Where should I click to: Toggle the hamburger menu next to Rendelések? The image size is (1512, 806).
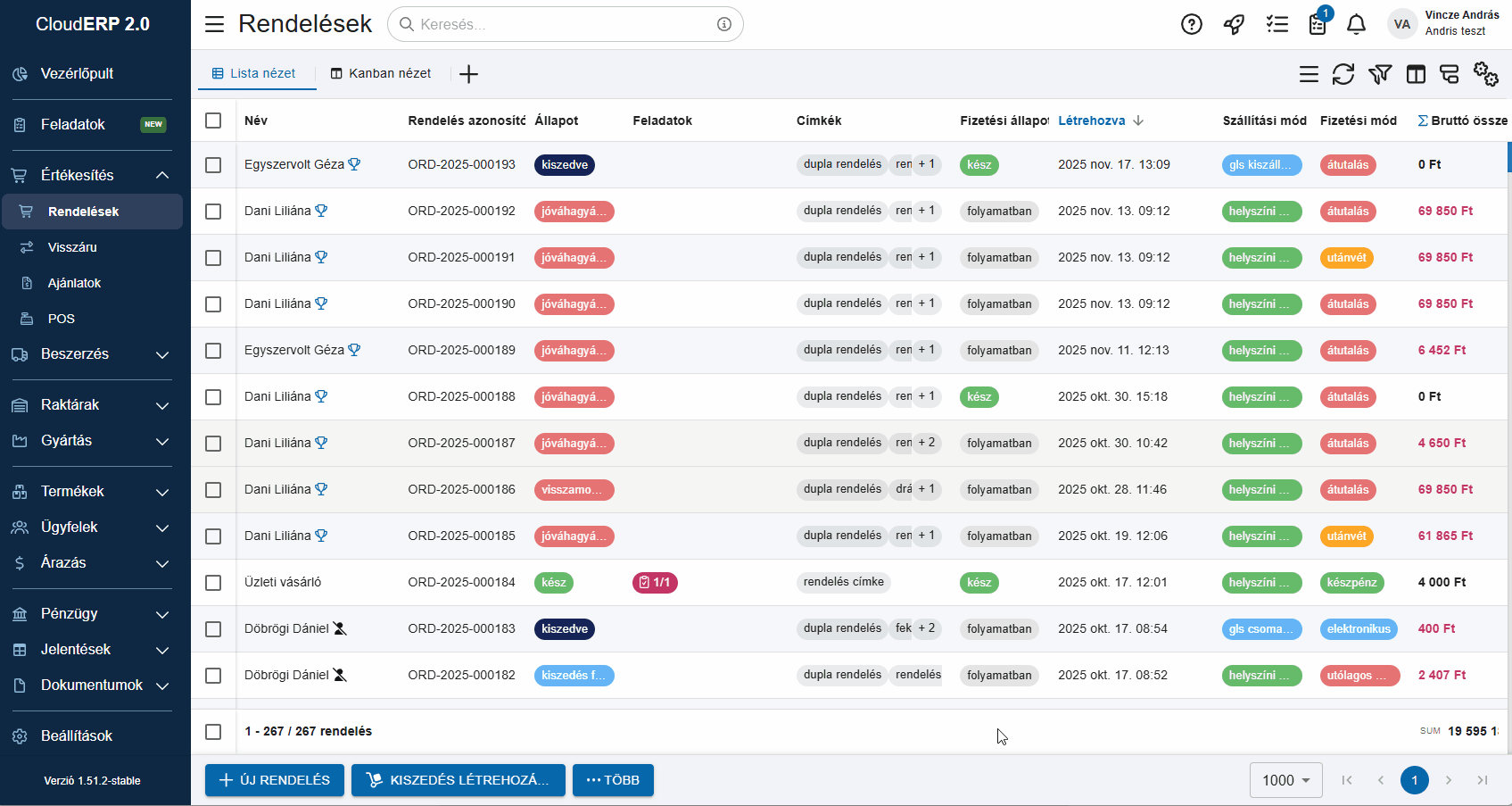click(x=214, y=24)
